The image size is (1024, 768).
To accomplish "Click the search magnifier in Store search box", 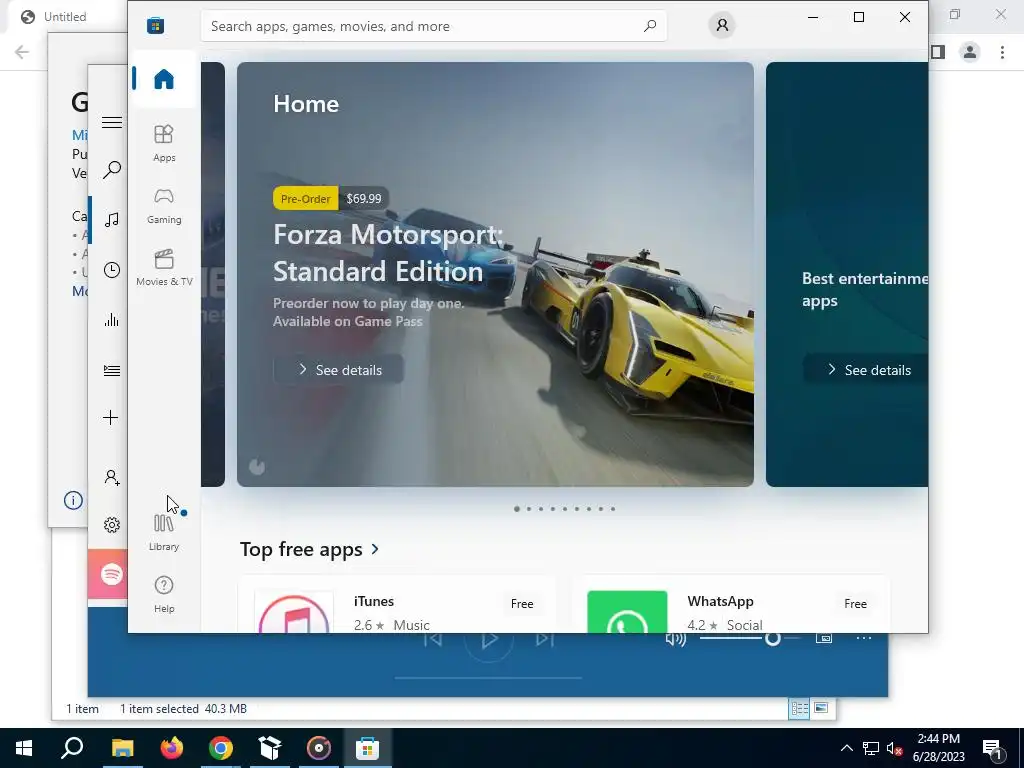I will pos(650,26).
